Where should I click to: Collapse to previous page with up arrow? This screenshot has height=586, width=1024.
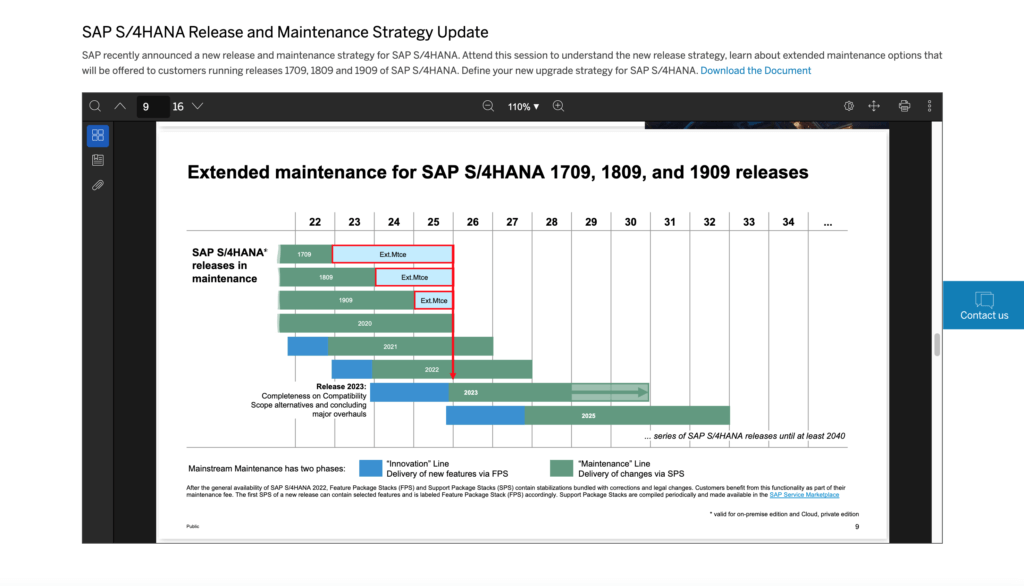120,105
